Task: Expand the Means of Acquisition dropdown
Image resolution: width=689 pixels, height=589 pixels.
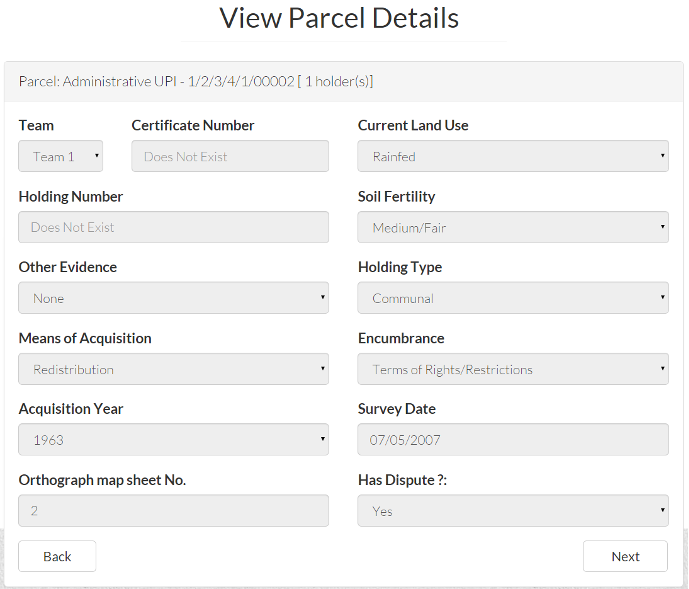Action: [x=174, y=369]
